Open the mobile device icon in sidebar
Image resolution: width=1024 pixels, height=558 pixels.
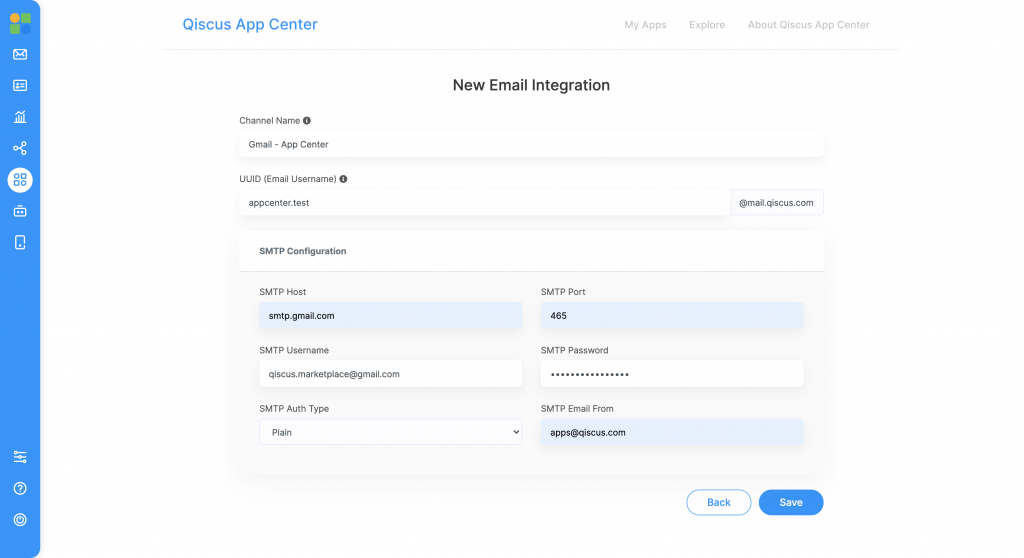pyautogui.click(x=20, y=242)
